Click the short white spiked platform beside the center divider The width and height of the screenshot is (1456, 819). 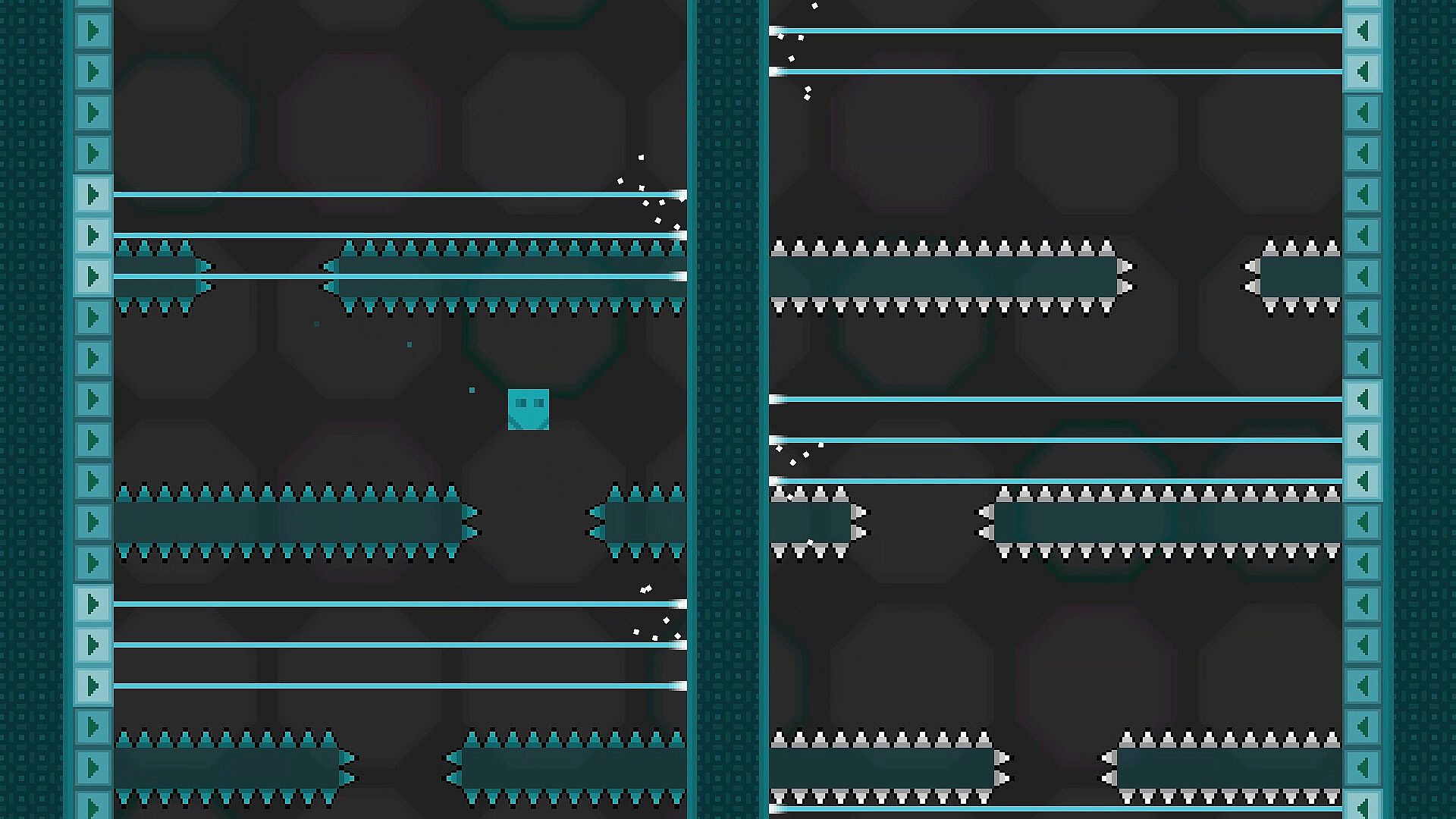coord(810,522)
